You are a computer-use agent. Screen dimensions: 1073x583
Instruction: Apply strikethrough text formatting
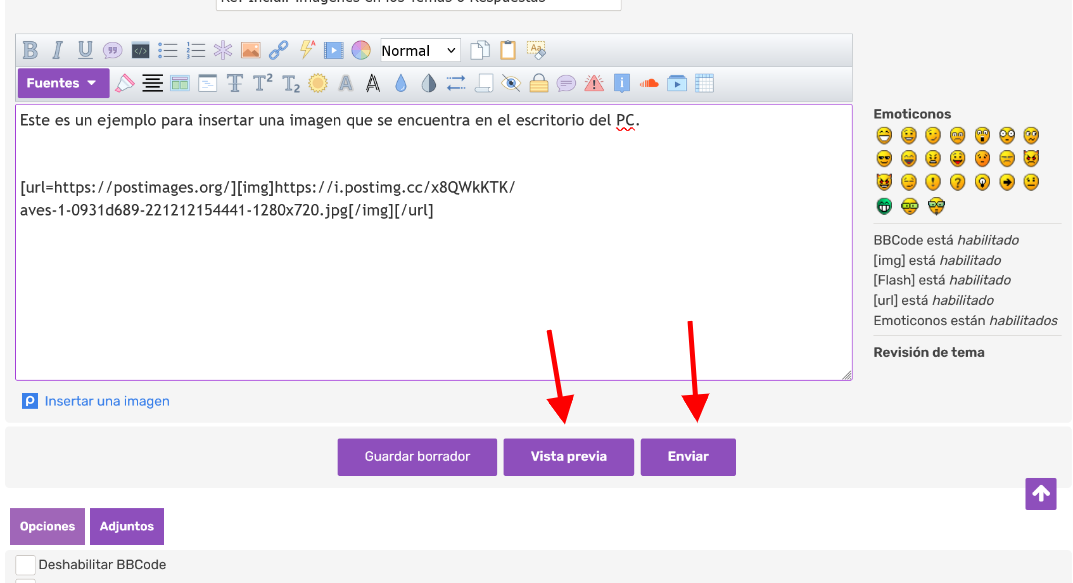(235, 83)
